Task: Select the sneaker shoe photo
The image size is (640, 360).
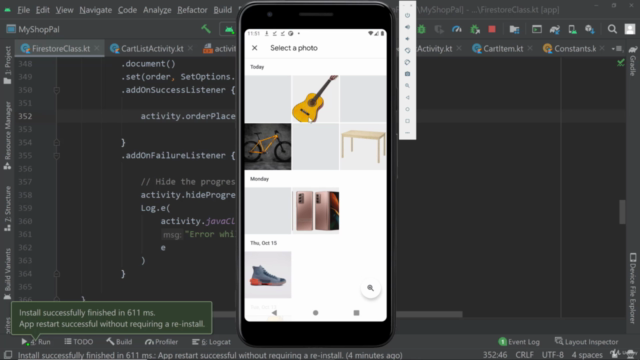Action: point(268,275)
